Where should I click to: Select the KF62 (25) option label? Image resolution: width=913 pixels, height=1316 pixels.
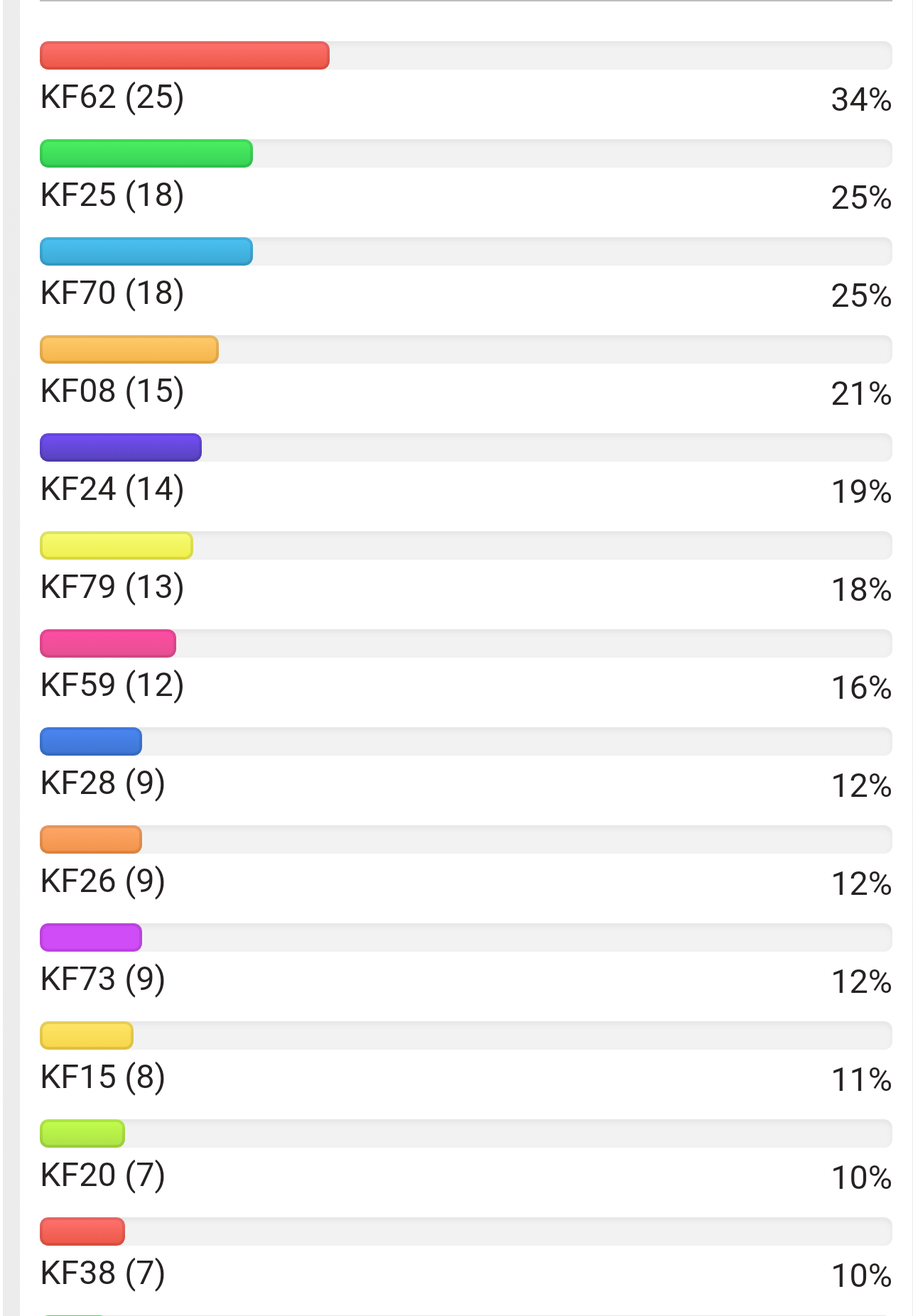coord(112,97)
